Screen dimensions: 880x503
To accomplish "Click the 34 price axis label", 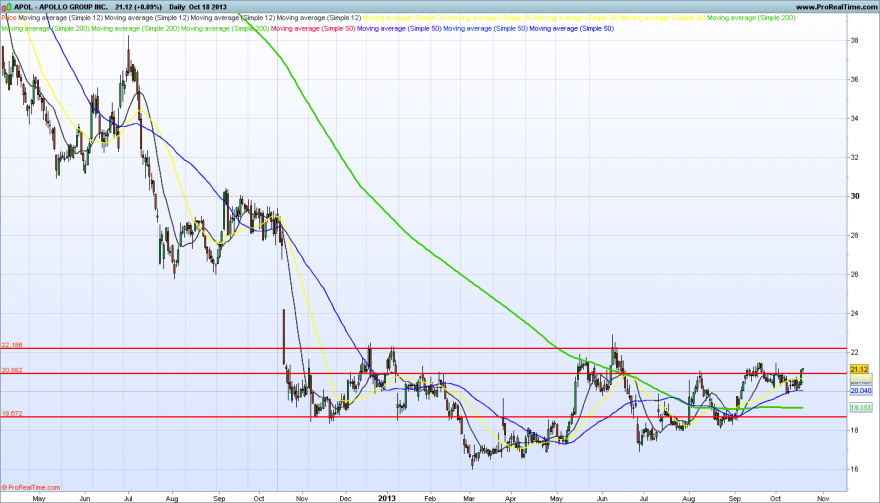I will pos(855,118).
